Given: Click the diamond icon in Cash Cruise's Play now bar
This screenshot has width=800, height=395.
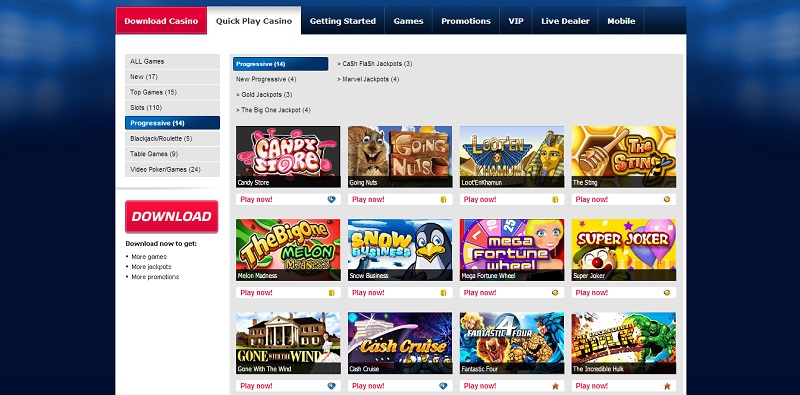Looking at the screenshot, I should coord(443,386).
